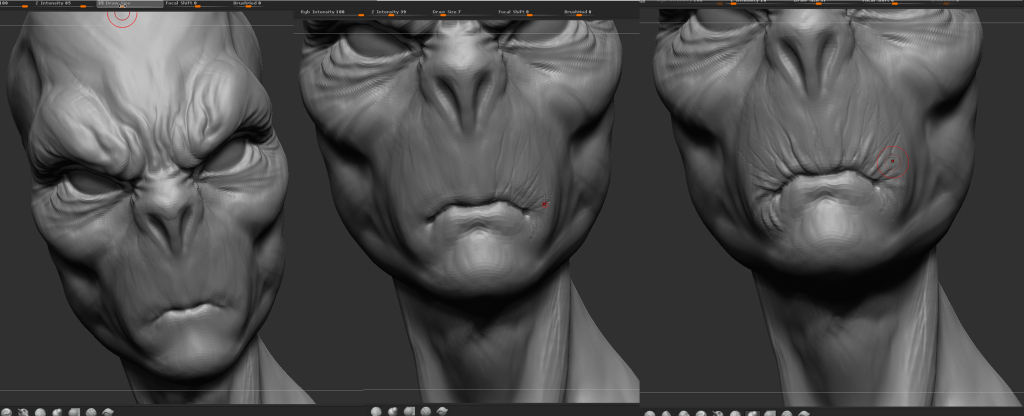
Task: Click BrushMod 0 slider in middle viewport
Action: tap(579, 12)
